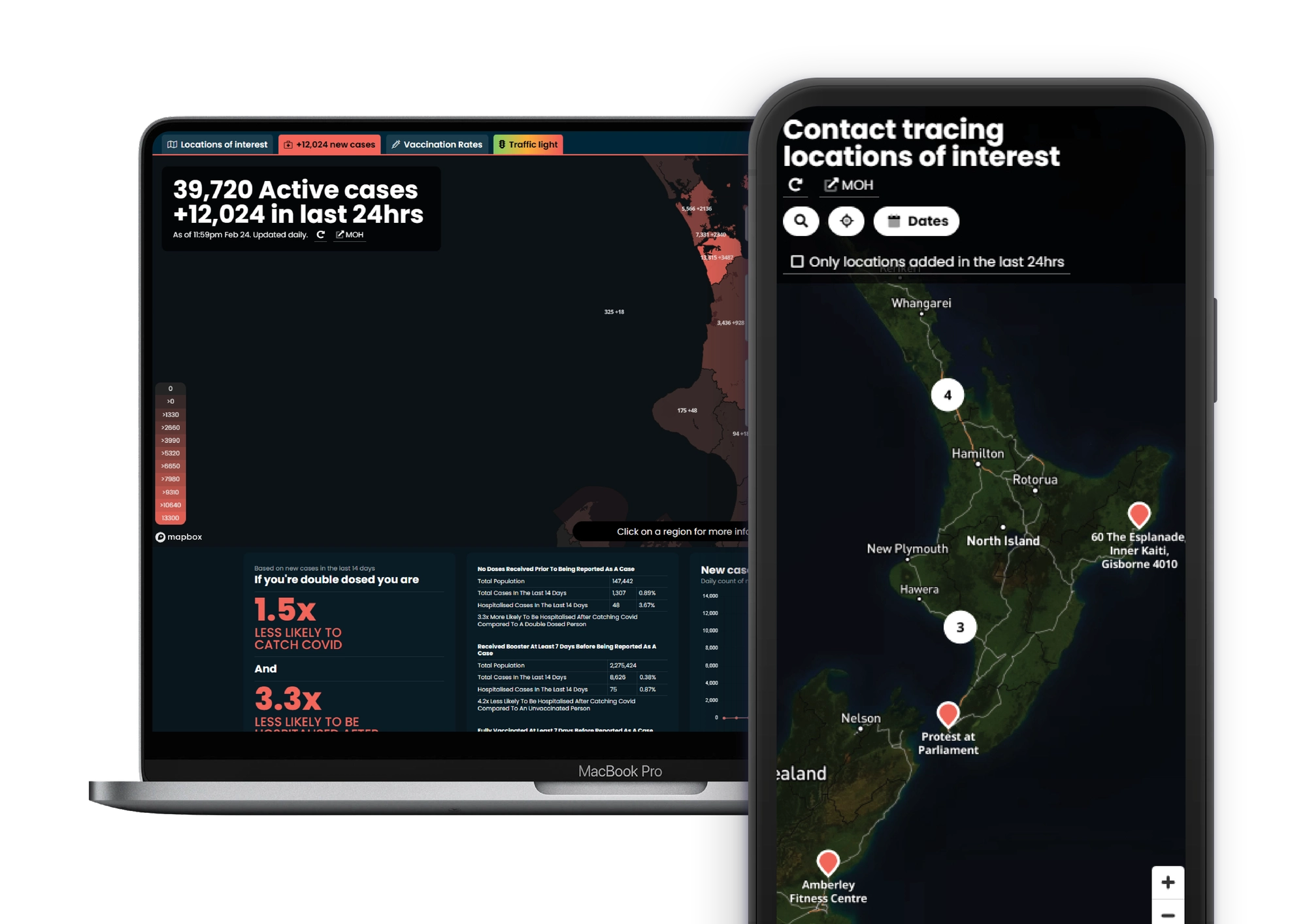Expand the cluster marker showing 3
The image size is (1307, 924).
coord(960,627)
